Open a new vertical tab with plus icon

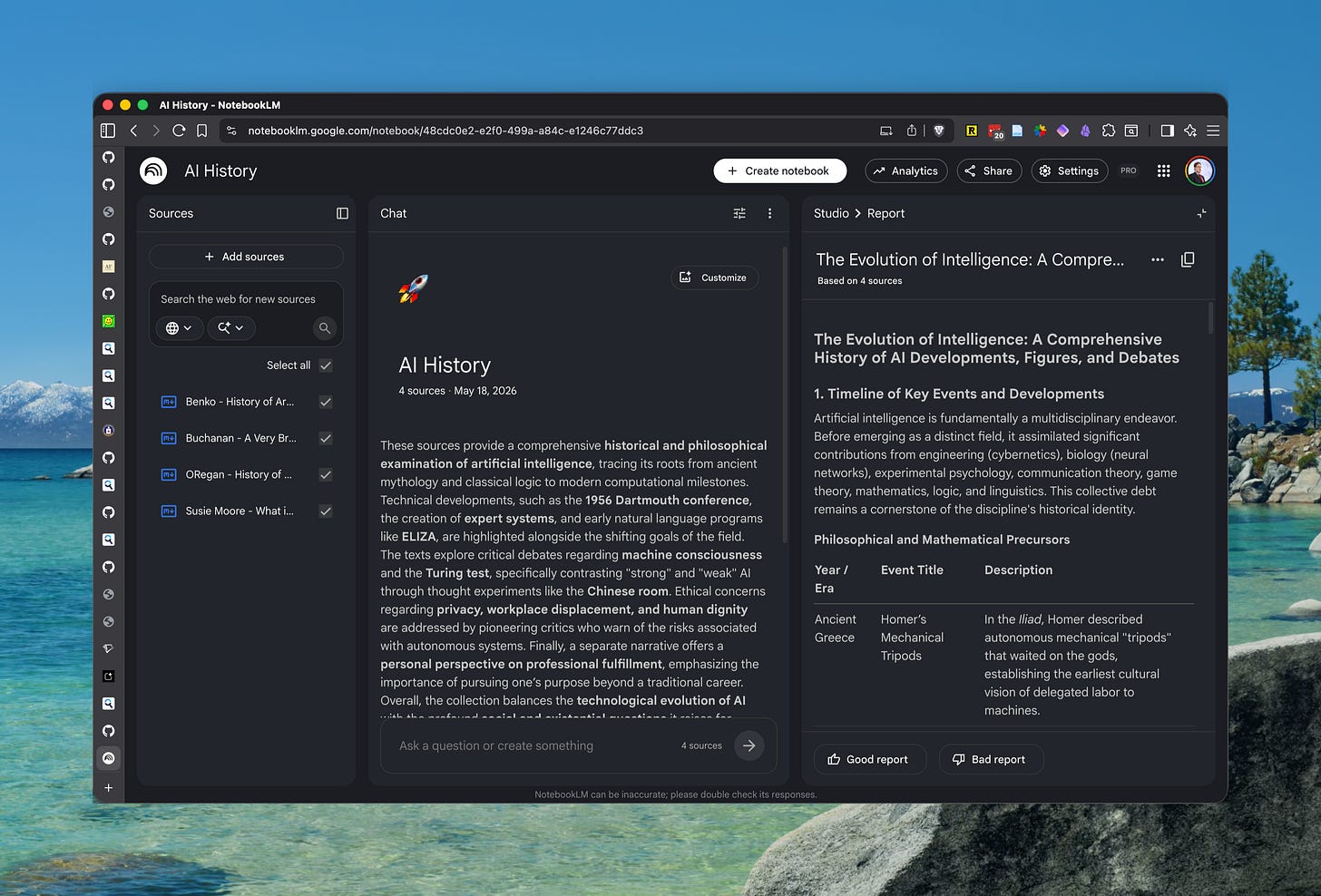(x=109, y=787)
